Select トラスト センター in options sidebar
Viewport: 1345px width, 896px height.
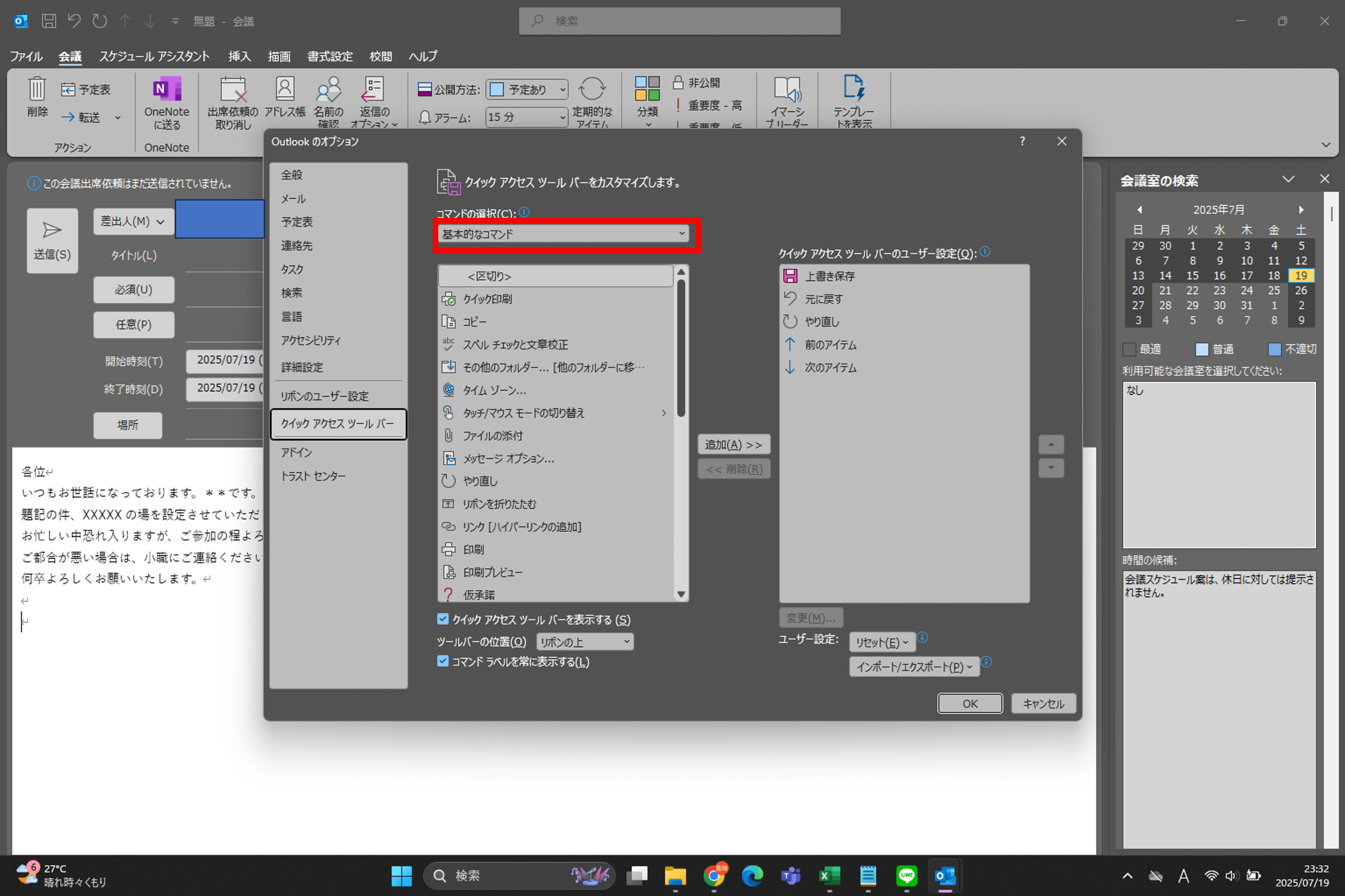338,476
